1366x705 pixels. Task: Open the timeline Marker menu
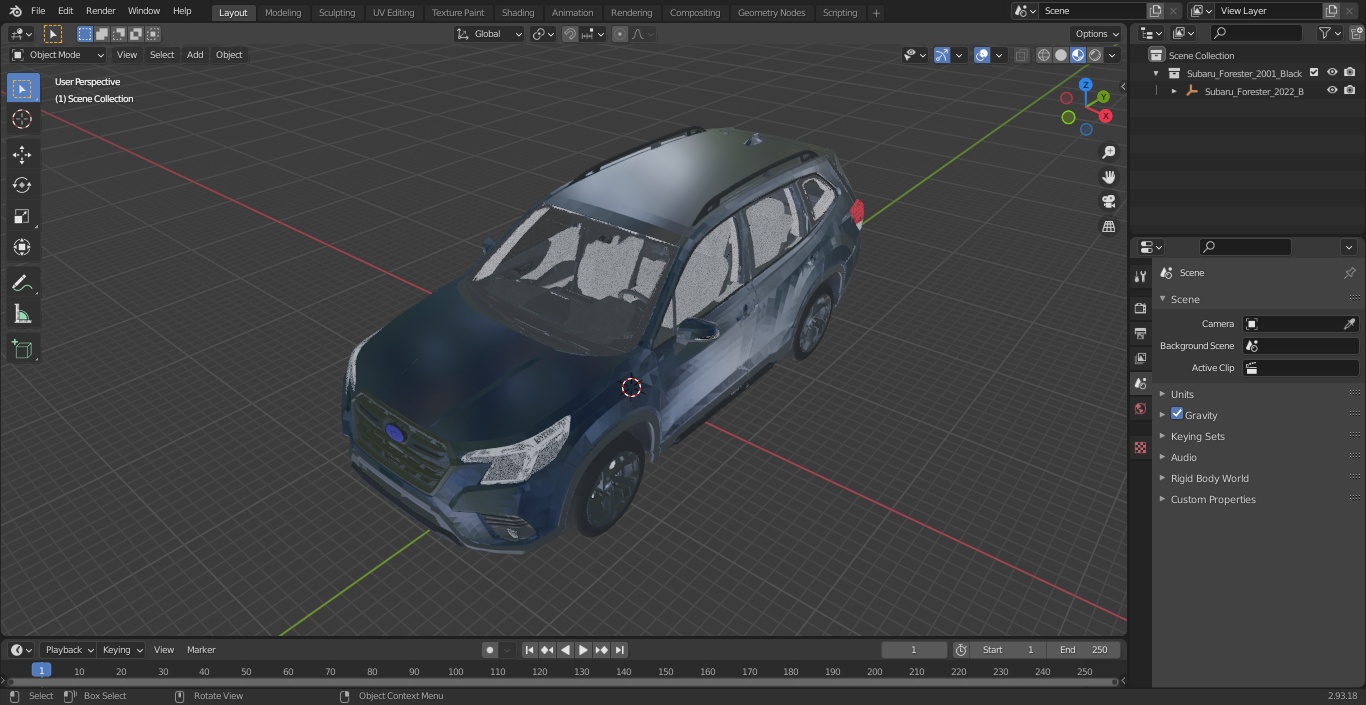pyautogui.click(x=201, y=650)
